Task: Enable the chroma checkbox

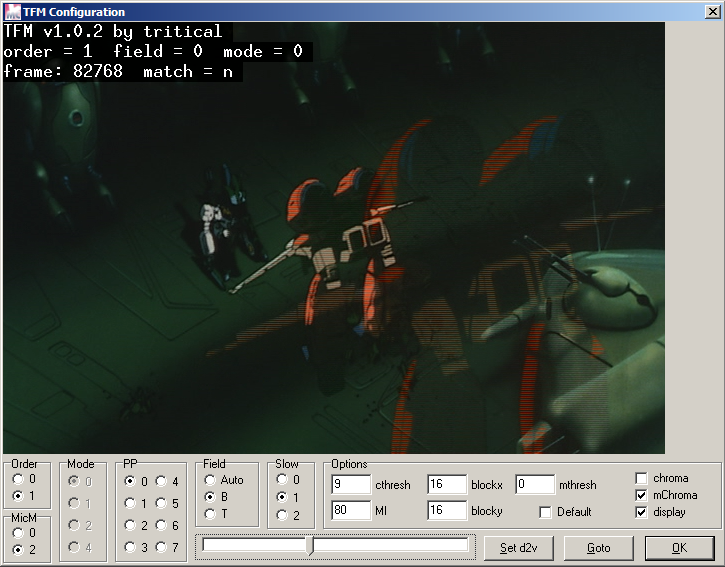Action: (x=641, y=478)
